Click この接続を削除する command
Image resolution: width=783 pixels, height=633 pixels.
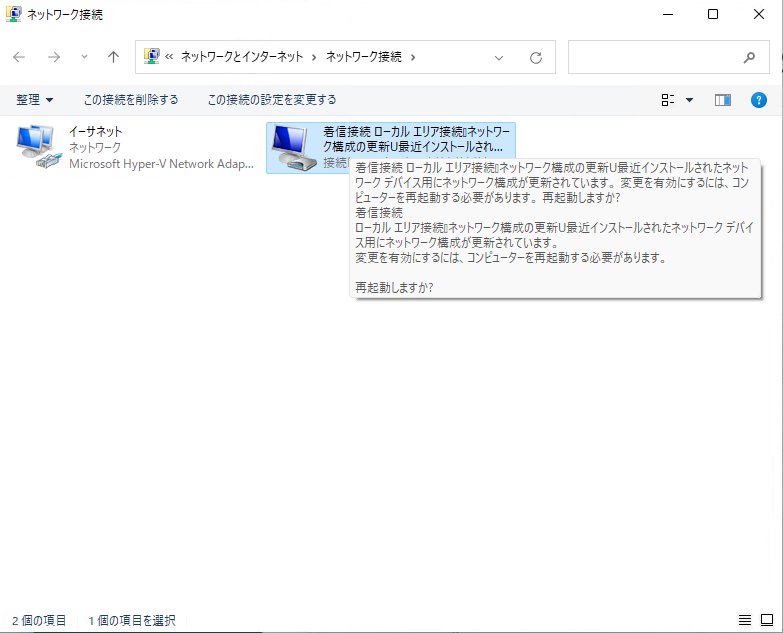pos(131,100)
